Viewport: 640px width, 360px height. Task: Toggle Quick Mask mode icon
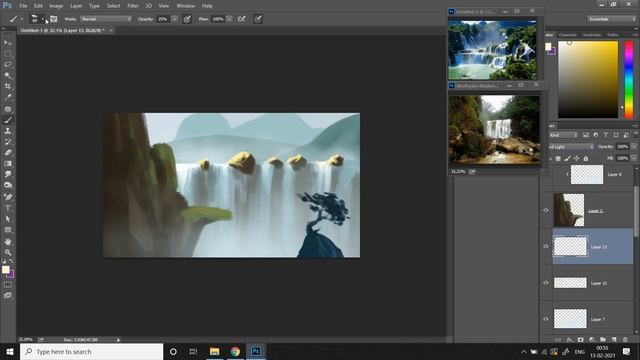coord(8,284)
